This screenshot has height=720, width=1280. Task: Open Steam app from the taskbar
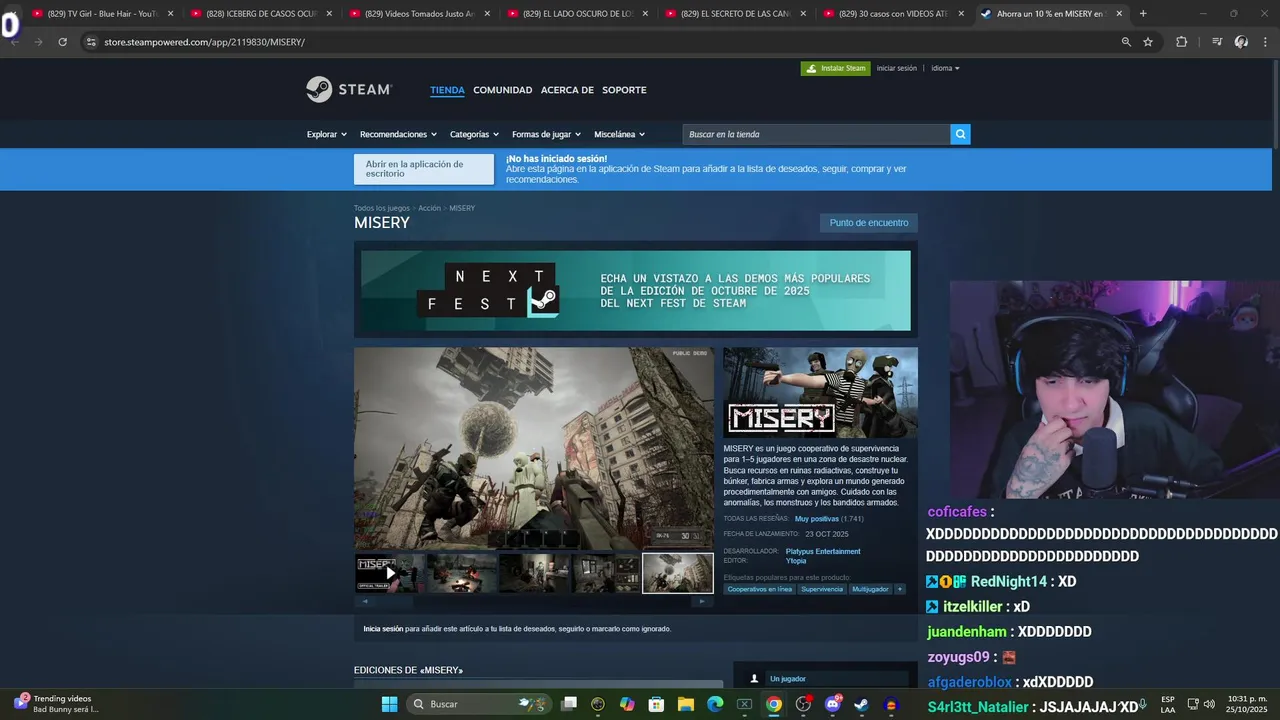(x=861, y=704)
